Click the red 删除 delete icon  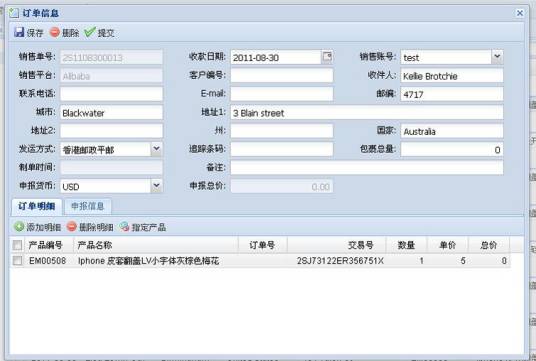[54, 32]
